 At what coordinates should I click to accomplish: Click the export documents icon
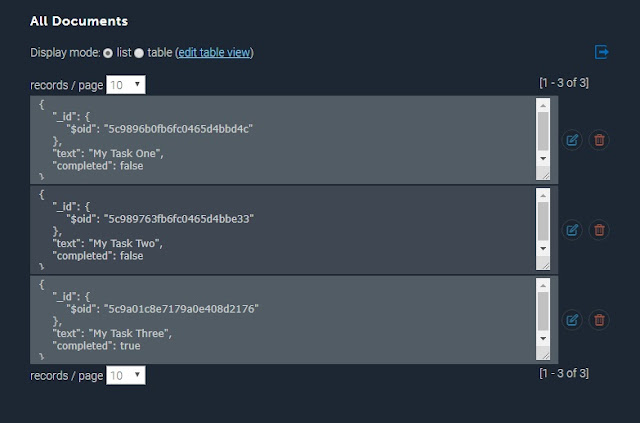point(602,52)
